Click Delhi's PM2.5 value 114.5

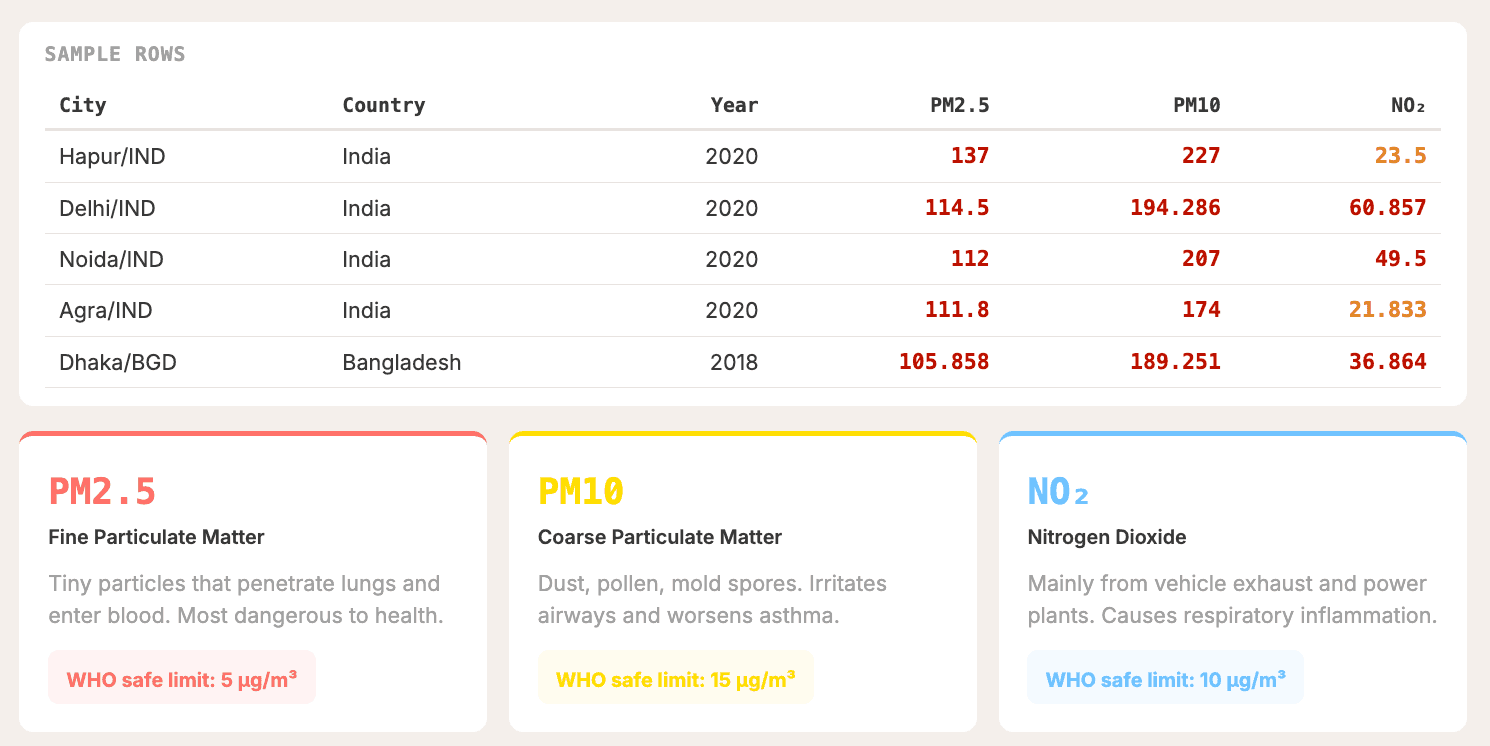pos(957,209)
